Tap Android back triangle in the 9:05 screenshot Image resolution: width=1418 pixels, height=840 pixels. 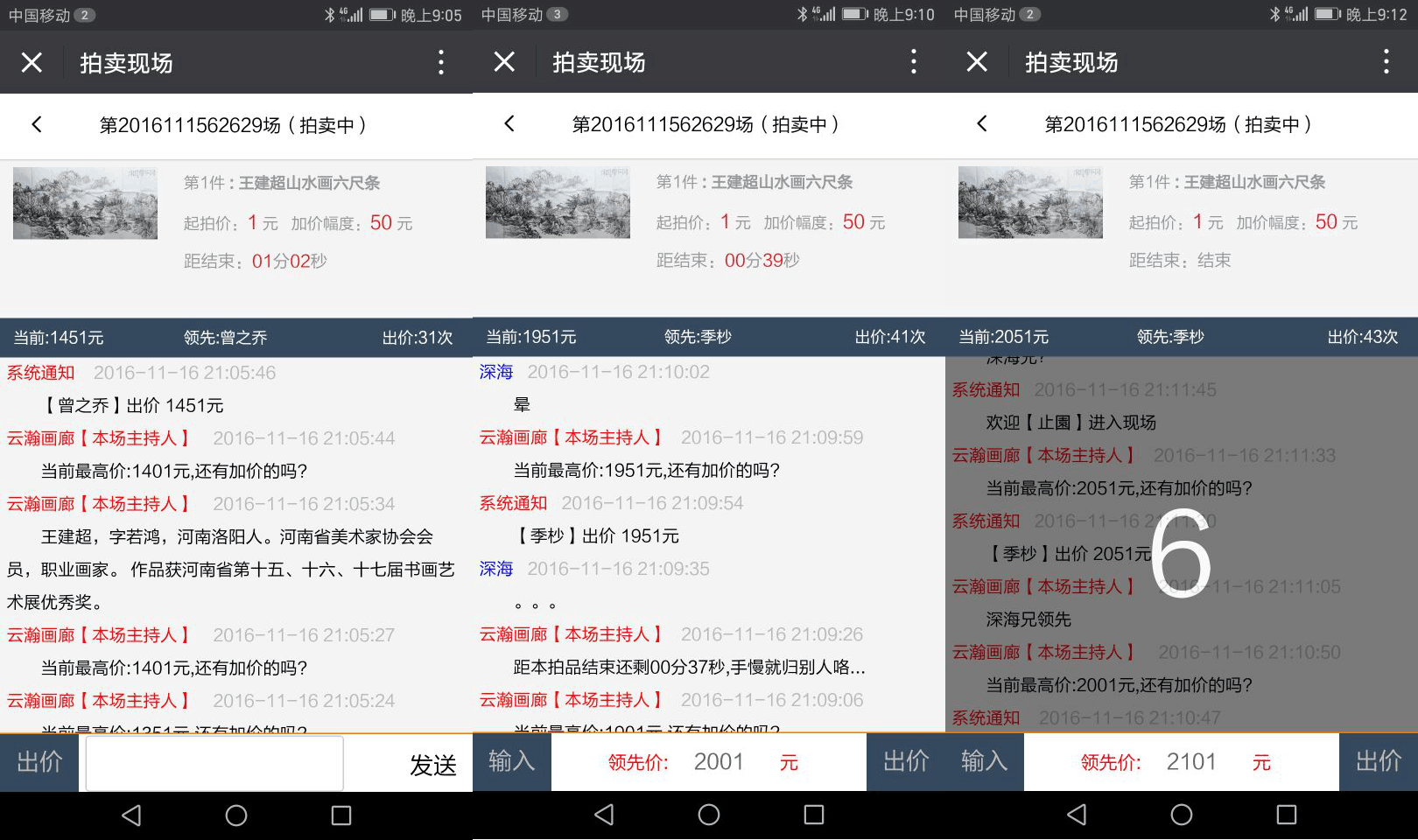pos(131,815)
